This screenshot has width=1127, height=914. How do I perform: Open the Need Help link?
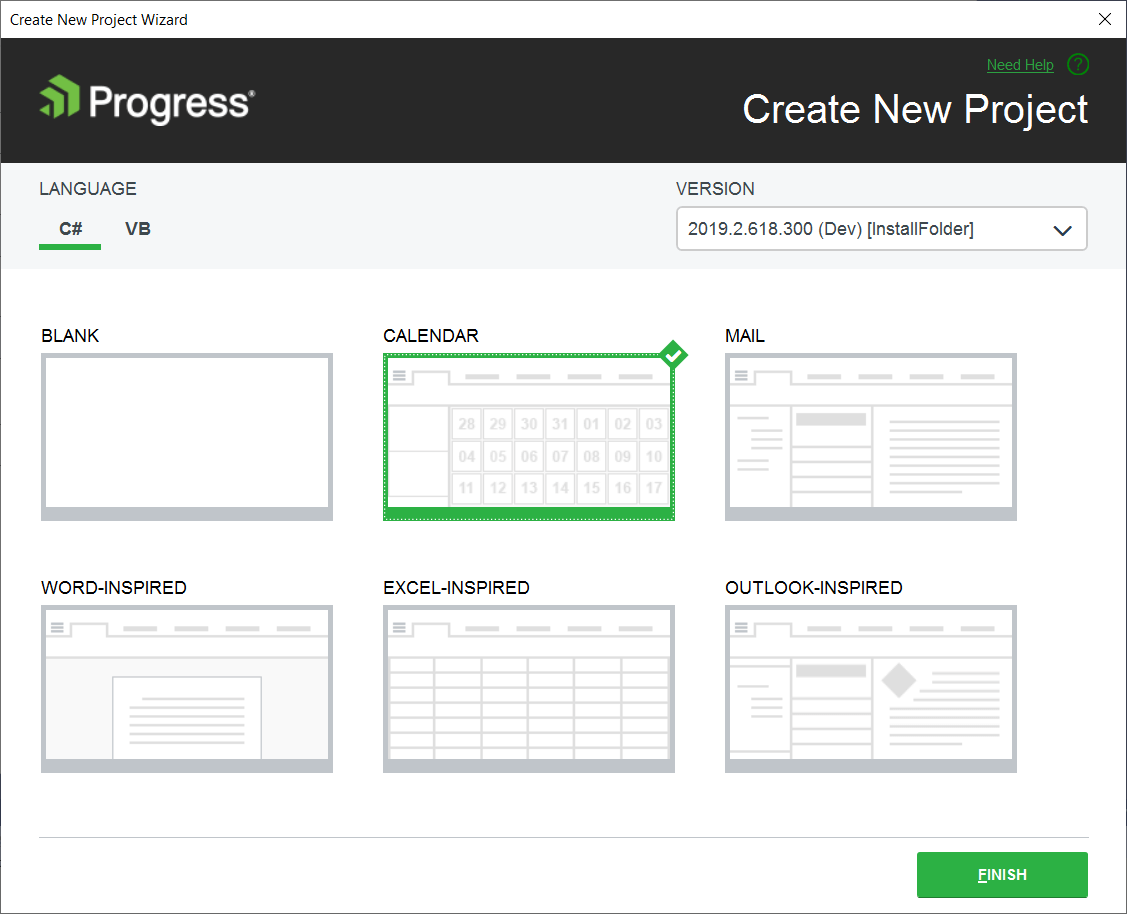tap(1020, 64)
